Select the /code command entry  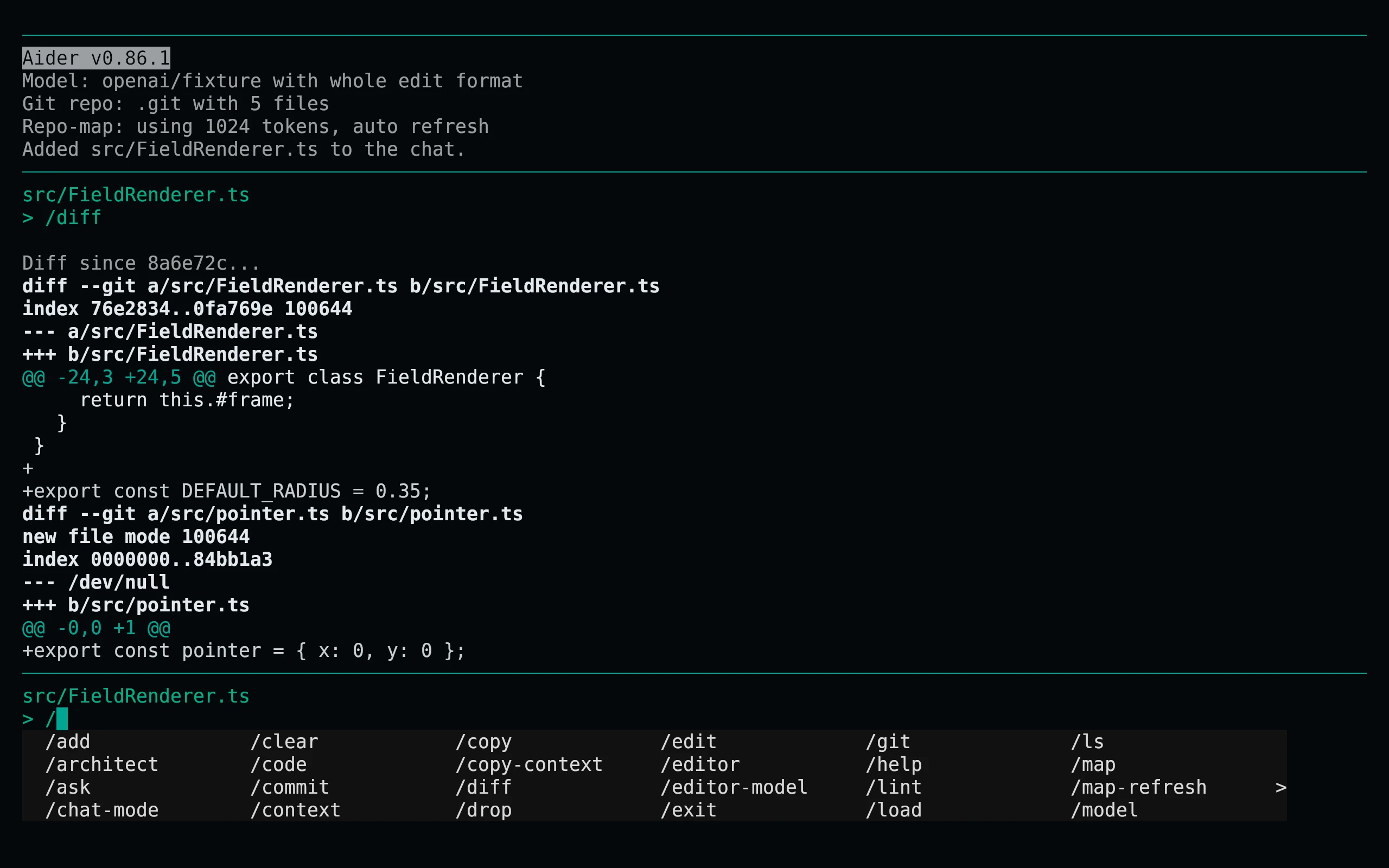click(278, 765)
